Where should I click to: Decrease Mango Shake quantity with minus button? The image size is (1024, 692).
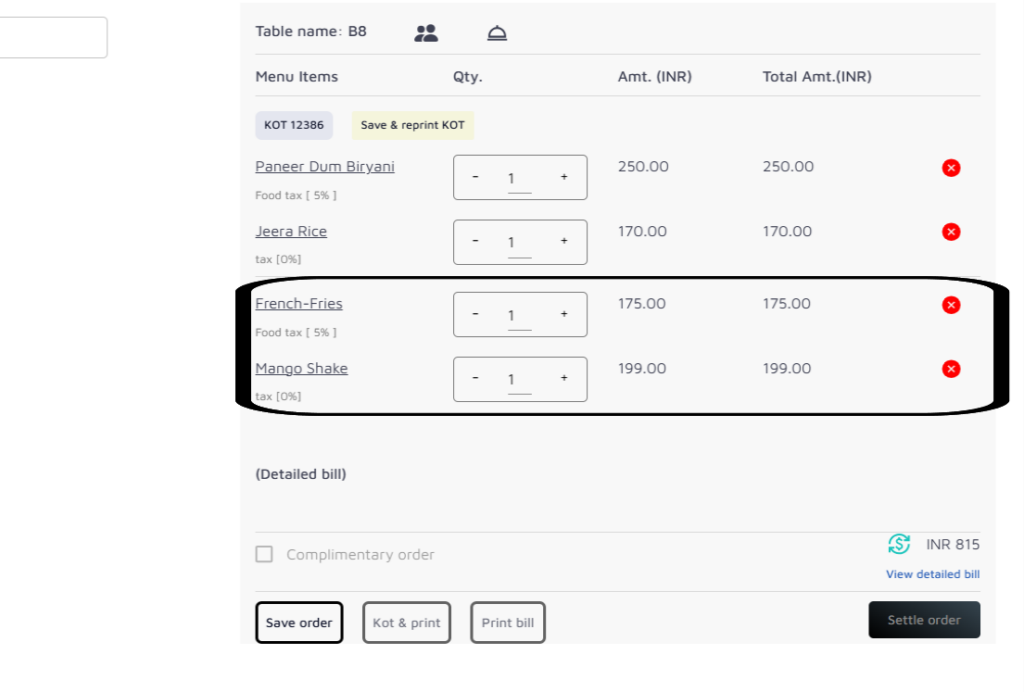(x=475, y=378)
